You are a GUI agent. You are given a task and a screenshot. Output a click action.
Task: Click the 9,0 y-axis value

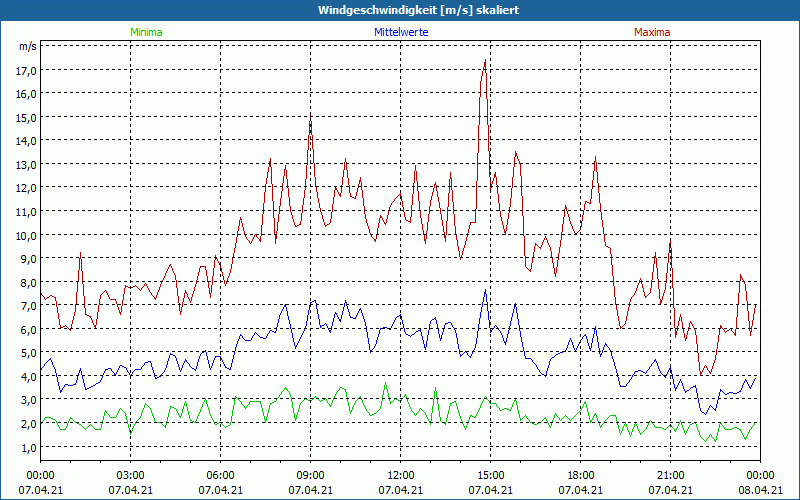pos(29,259)
